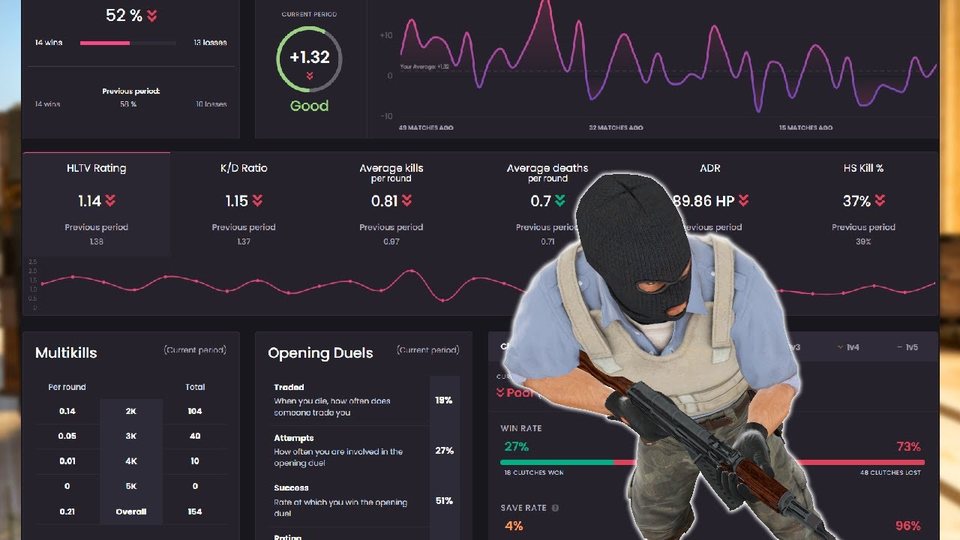Click the clutch win rate green bar

click(x=557, y=462)
